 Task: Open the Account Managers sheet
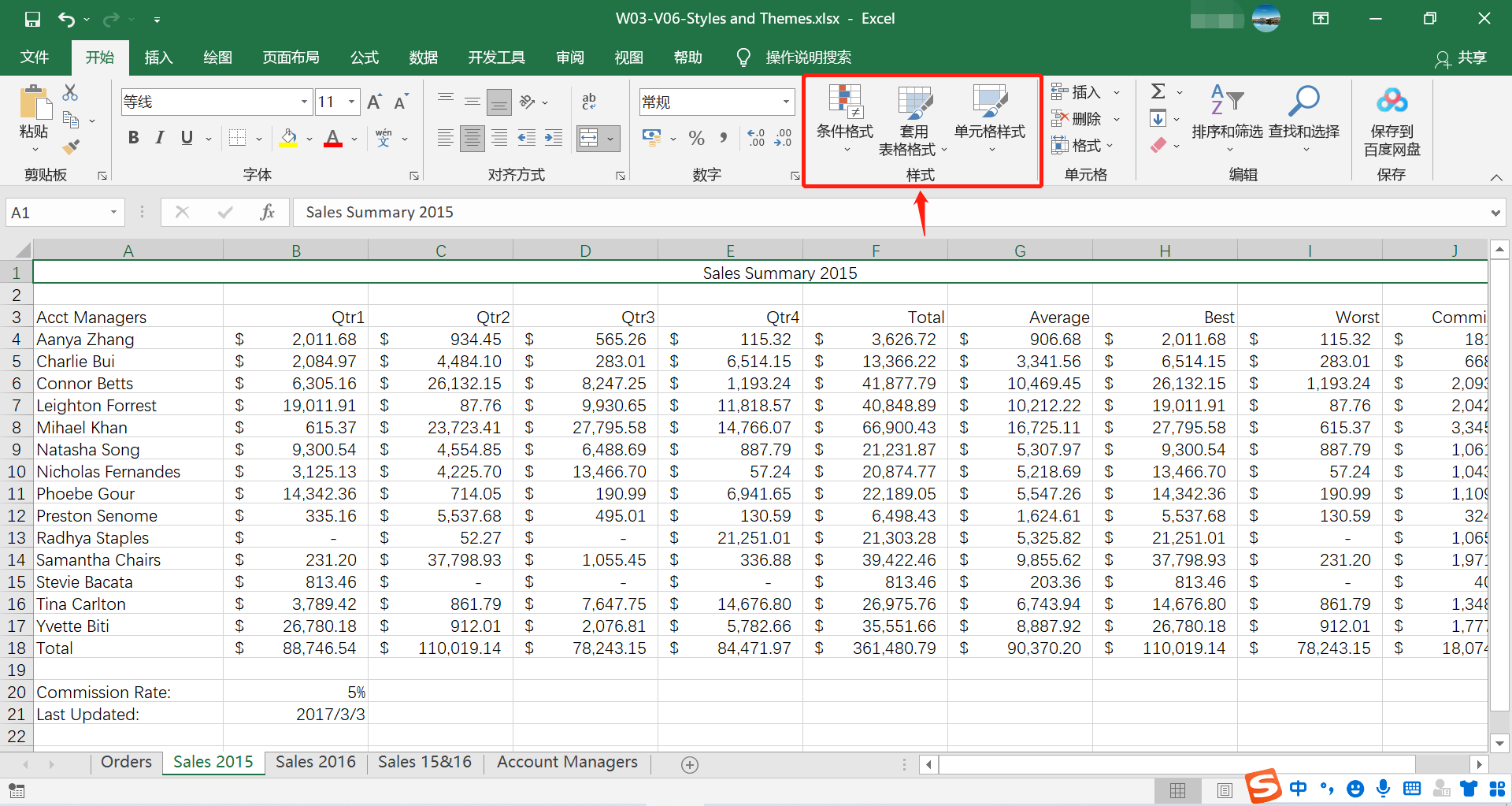point(567,762)
